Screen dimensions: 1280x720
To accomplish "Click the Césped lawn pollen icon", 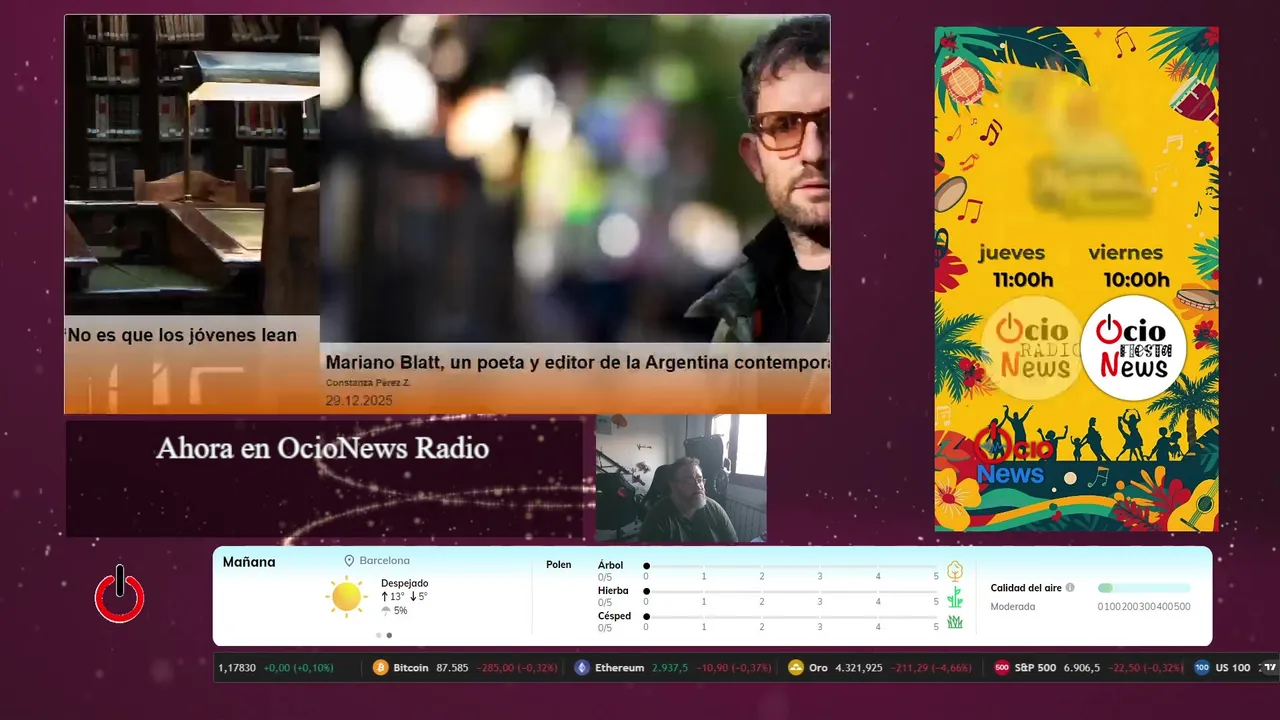I will tap(955, 622).
